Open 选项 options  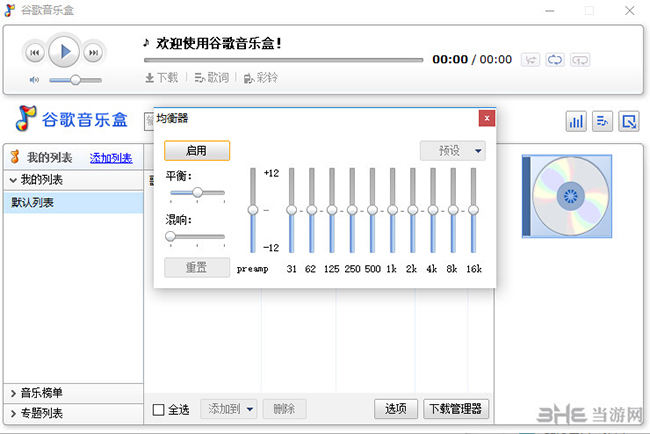pyautogui.click(x=395, y=409)
